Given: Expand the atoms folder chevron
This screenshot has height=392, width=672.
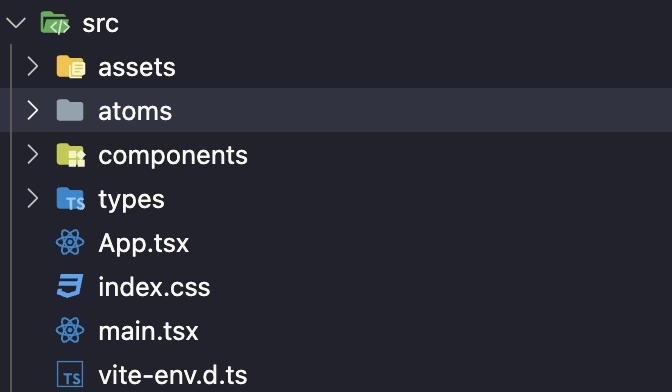Looking at the screenshot, I should pyautogui.click(x=33, y=111).
